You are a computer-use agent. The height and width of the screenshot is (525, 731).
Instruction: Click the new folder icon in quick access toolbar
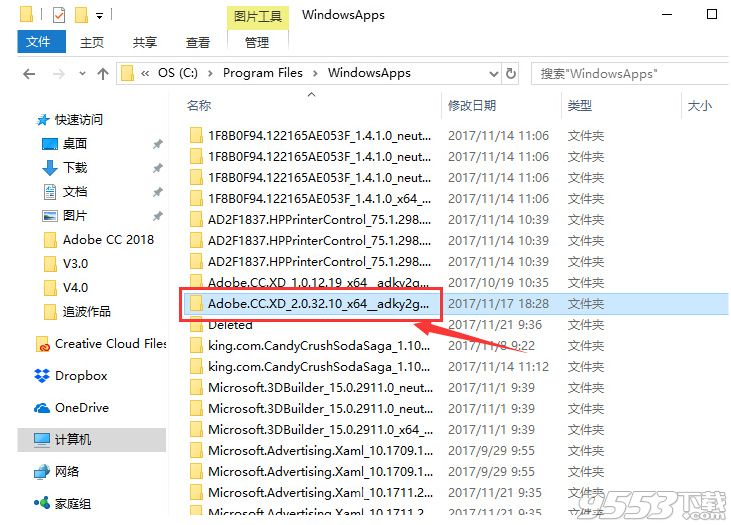coord(81,15)
